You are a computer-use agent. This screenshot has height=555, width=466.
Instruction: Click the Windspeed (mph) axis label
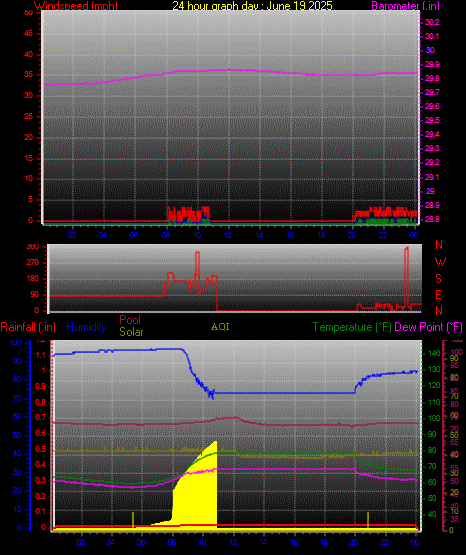pos(75,6)
